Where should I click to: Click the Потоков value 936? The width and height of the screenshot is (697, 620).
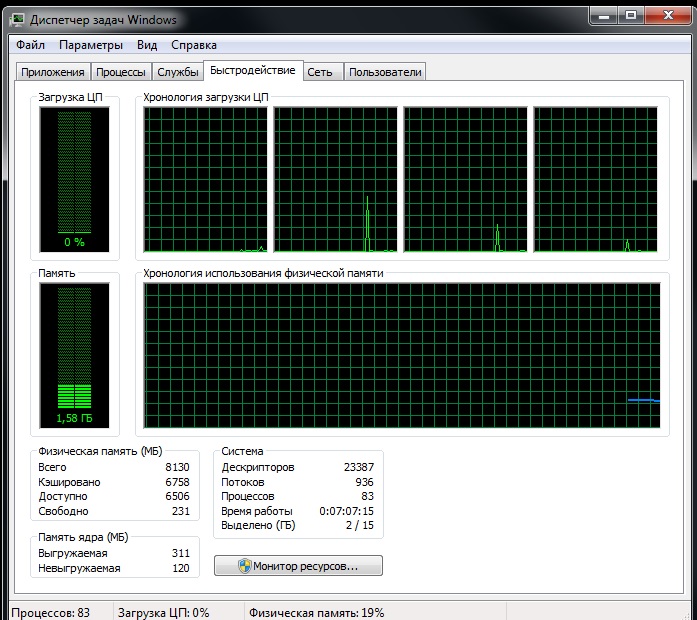(x=365, y=482)
